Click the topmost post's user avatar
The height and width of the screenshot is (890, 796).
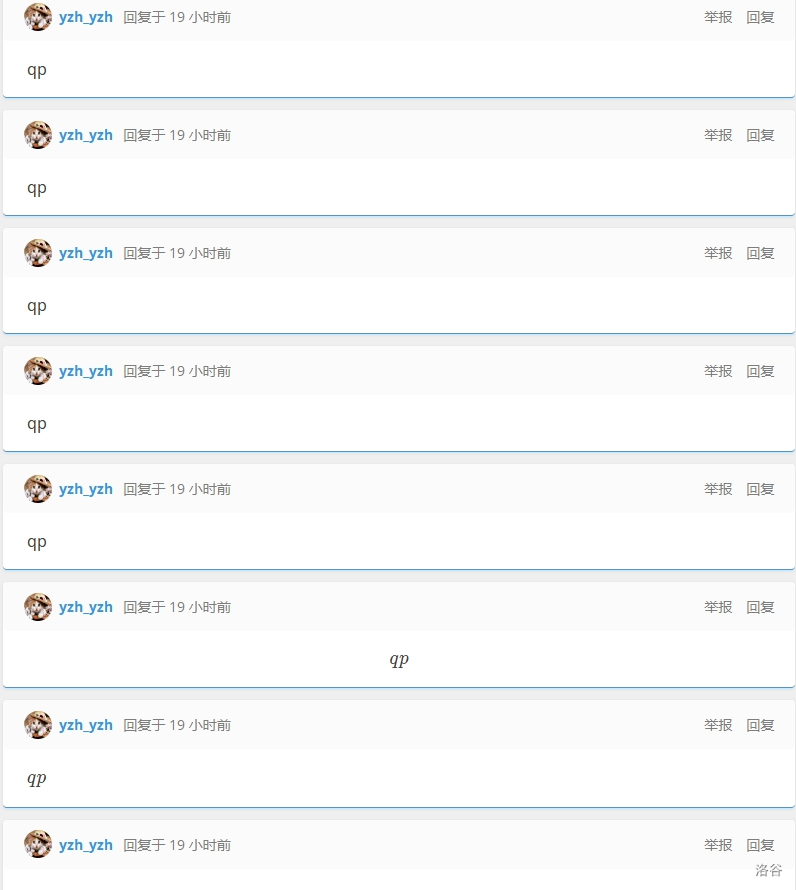click(x=38, y=17)
